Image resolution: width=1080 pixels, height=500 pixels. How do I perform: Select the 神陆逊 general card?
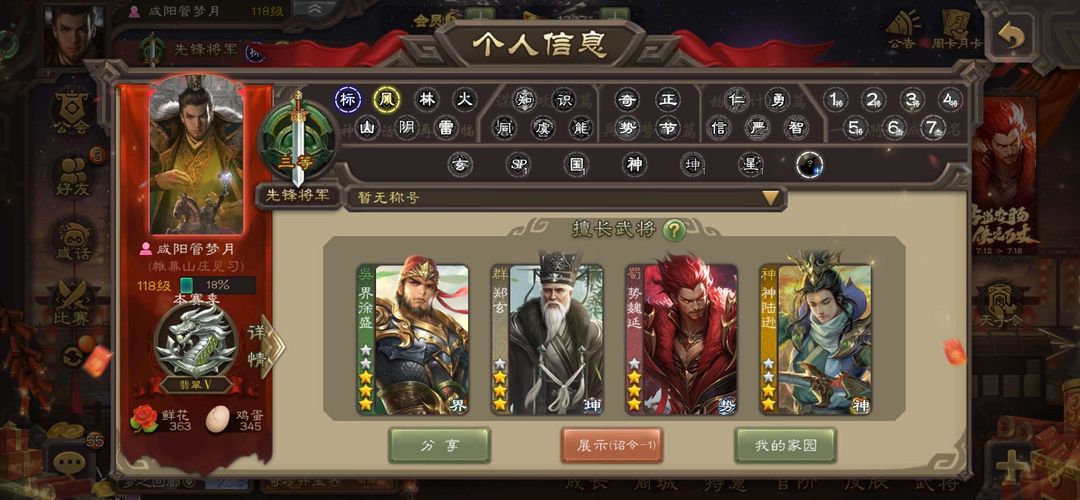tap(815, 340)
